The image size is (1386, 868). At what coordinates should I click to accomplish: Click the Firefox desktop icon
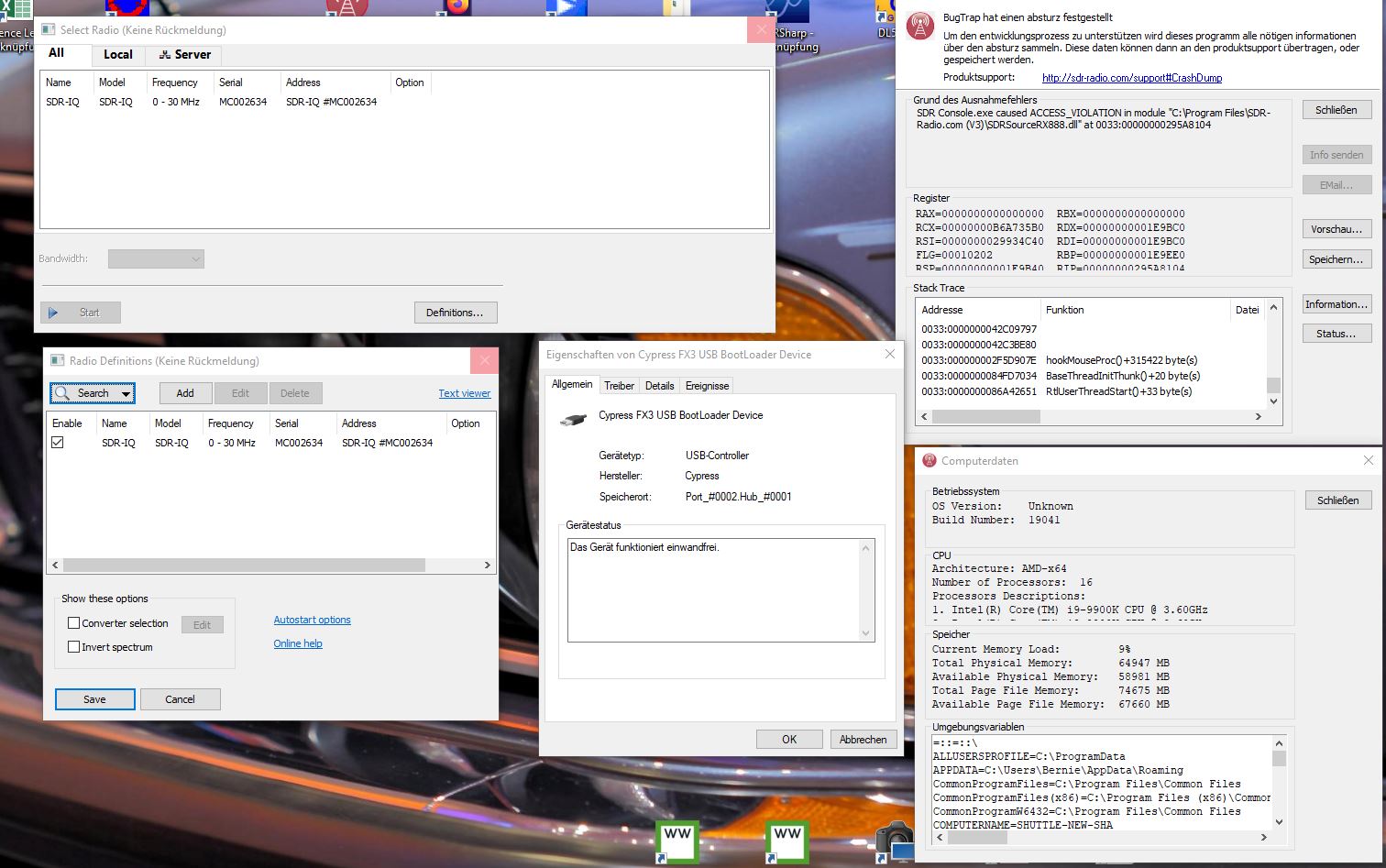(x=457, y=7)
